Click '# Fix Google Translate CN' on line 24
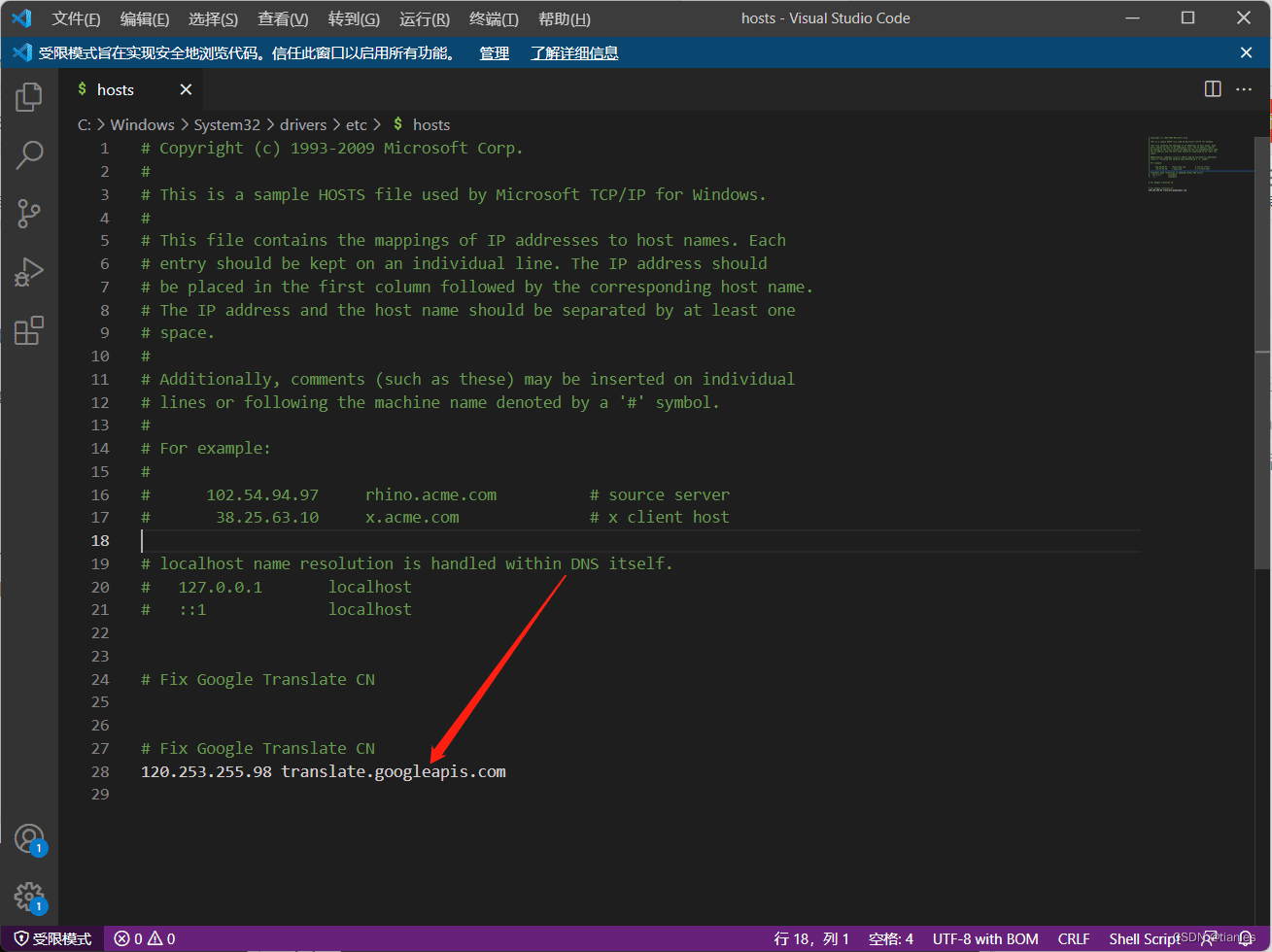 (258, 679)
